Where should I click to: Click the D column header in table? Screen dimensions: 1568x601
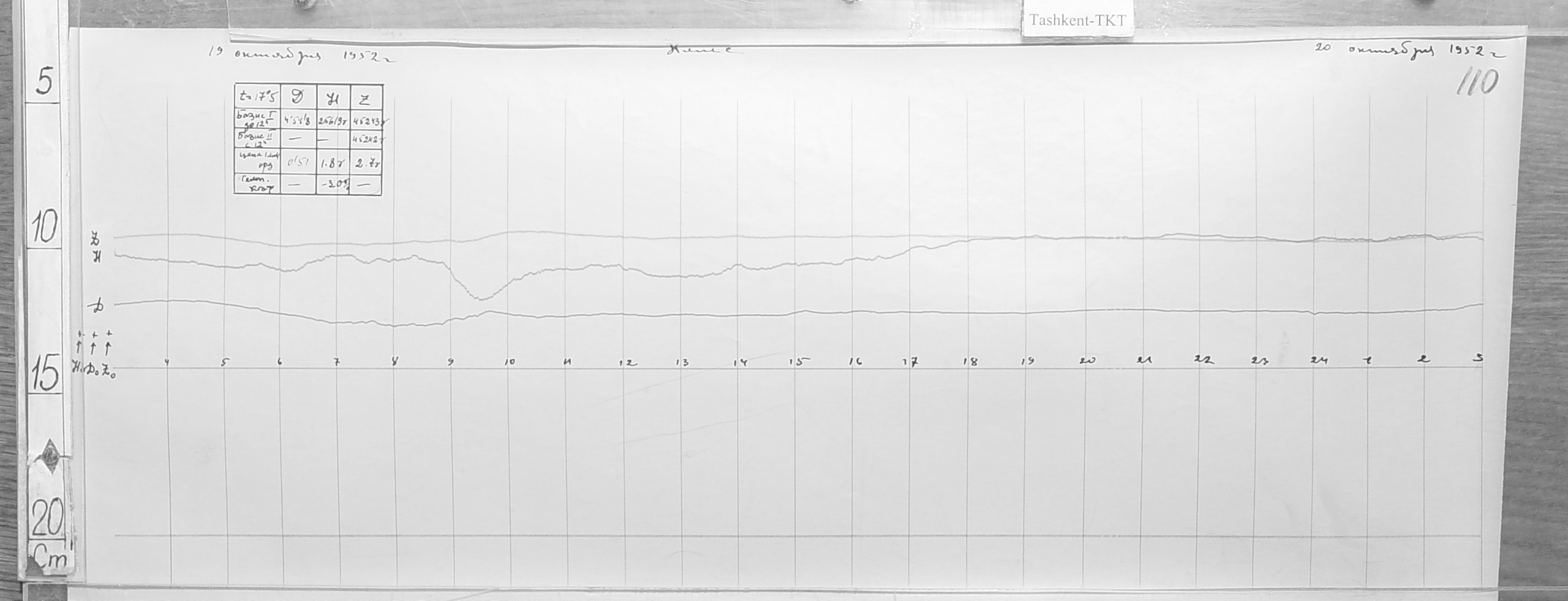(x=298, y=97)
